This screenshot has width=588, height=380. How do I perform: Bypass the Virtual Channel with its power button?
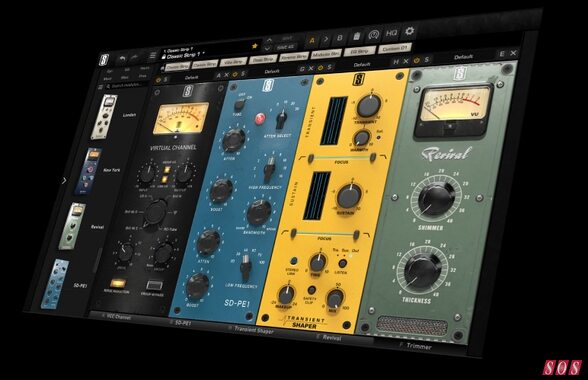pos(158,80)
